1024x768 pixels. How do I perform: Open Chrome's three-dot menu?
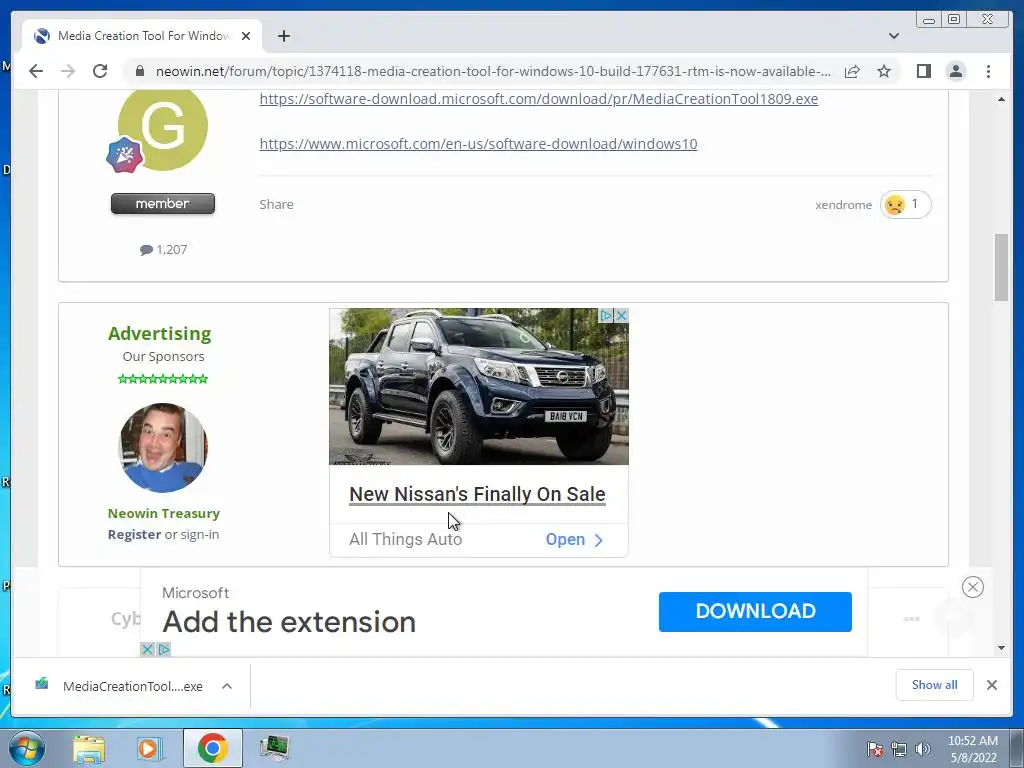pos(988,71)
